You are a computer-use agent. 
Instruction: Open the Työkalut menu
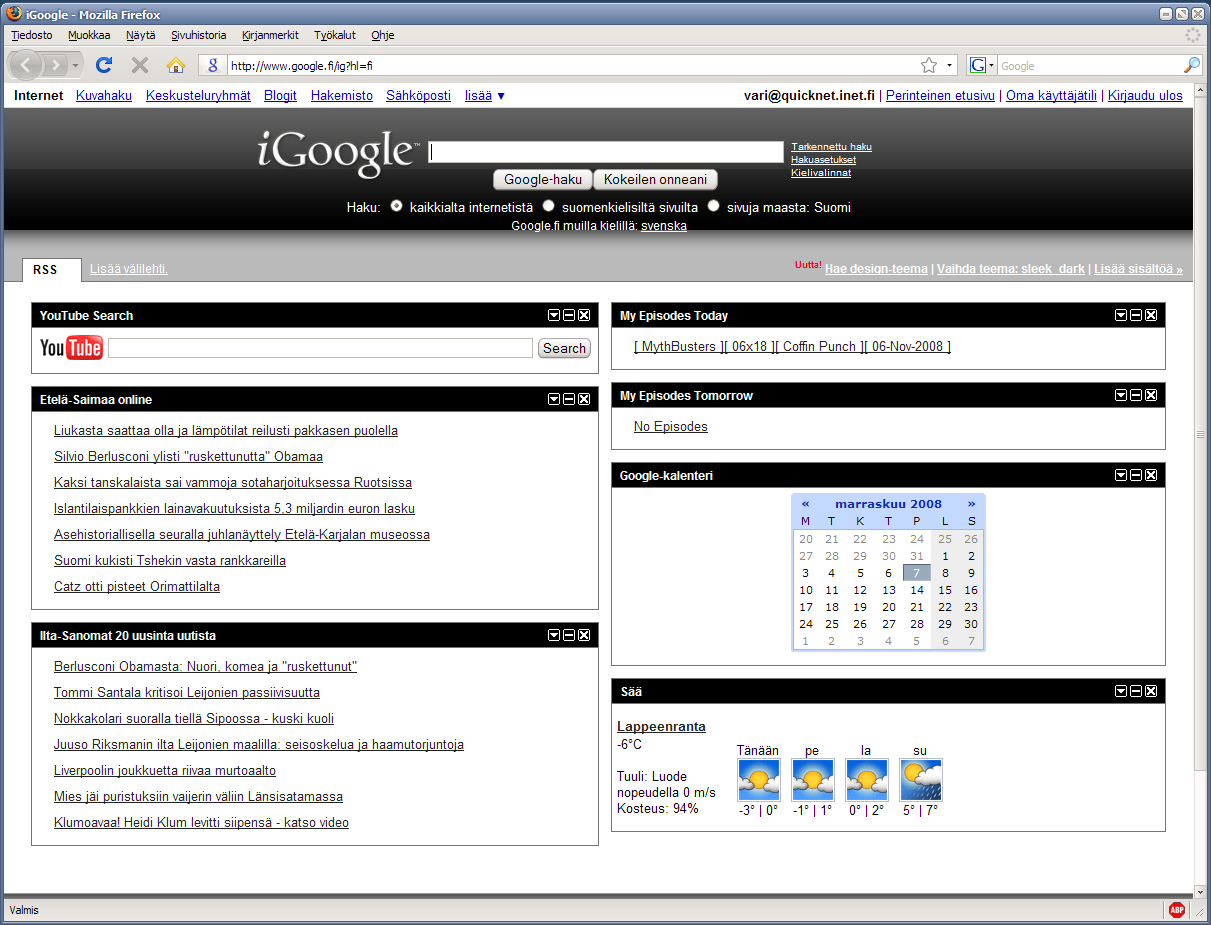point(335,35)
